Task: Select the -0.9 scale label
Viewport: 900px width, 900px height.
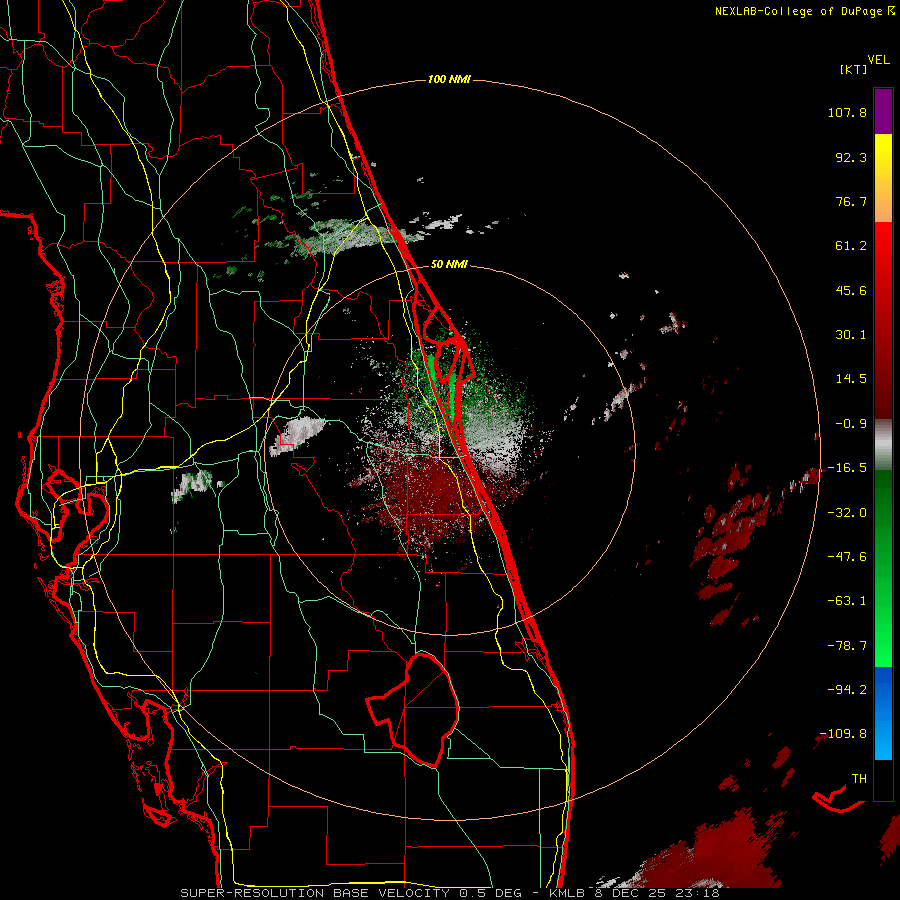Action: (851, 424)
